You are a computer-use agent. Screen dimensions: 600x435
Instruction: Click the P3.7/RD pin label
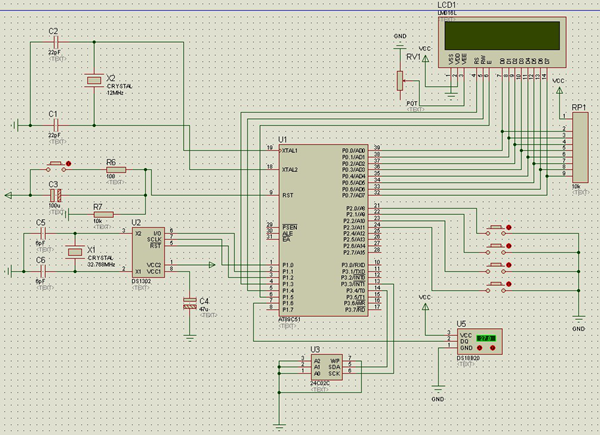point(355,309)
